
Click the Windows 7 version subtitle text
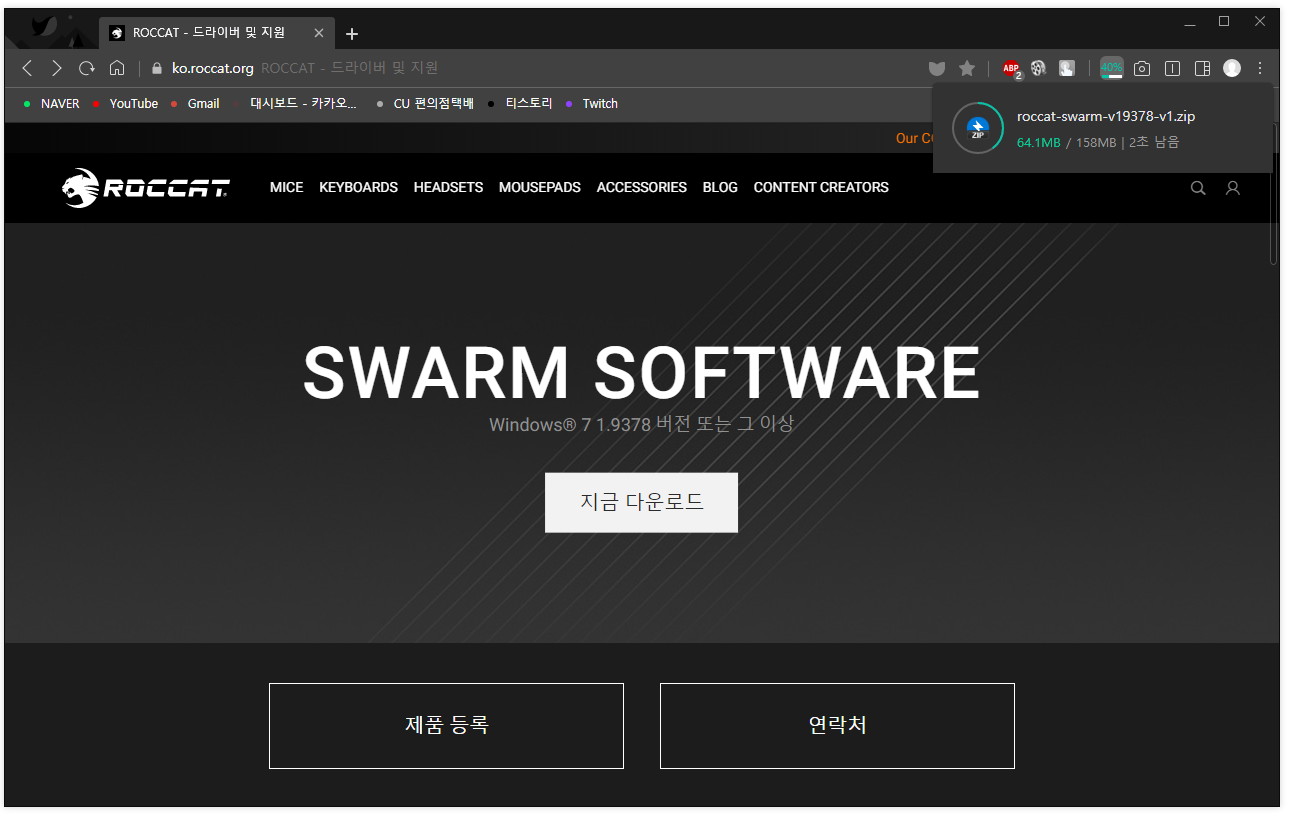tap(641, 424)
